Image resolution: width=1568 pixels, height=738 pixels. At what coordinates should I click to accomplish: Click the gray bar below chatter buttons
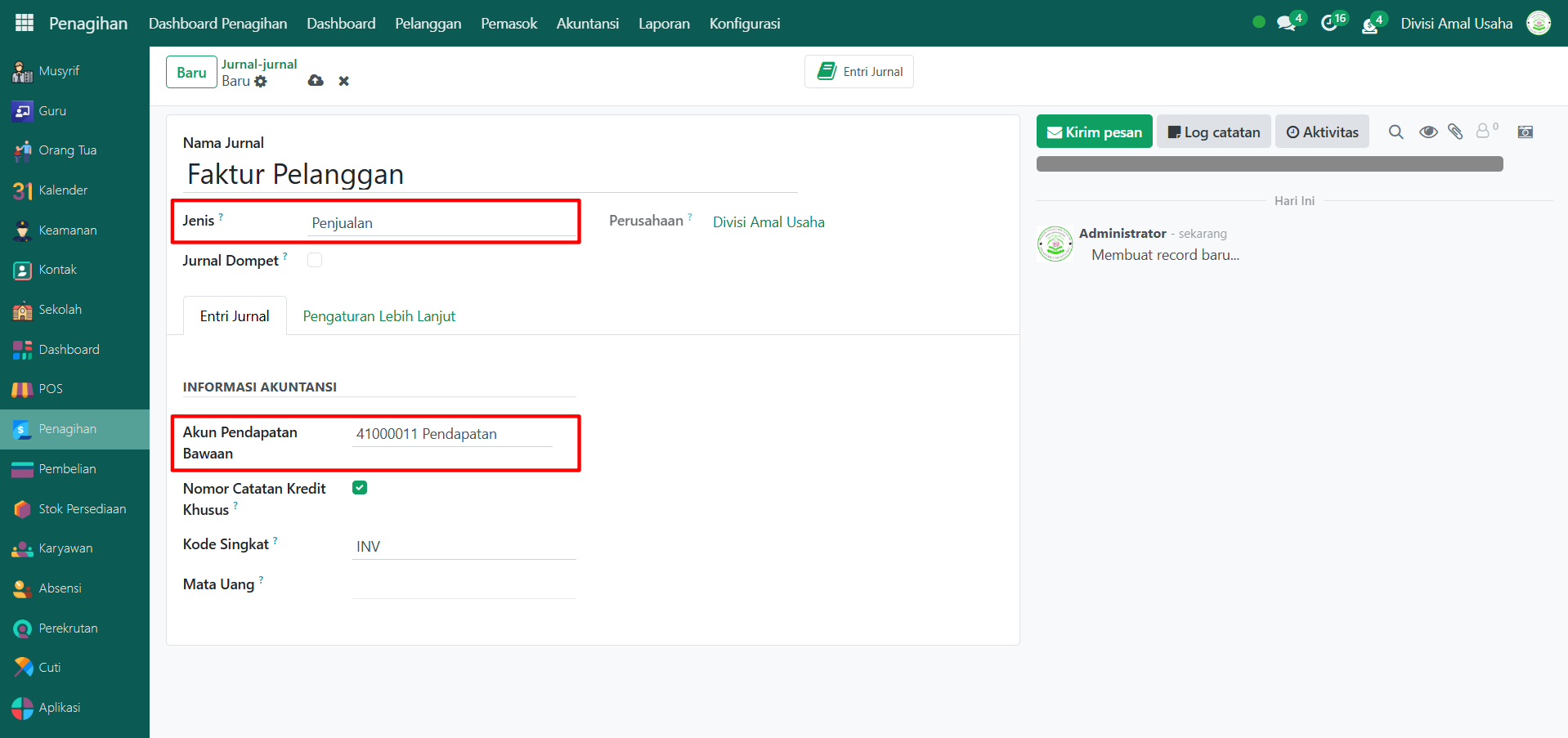1269,164
